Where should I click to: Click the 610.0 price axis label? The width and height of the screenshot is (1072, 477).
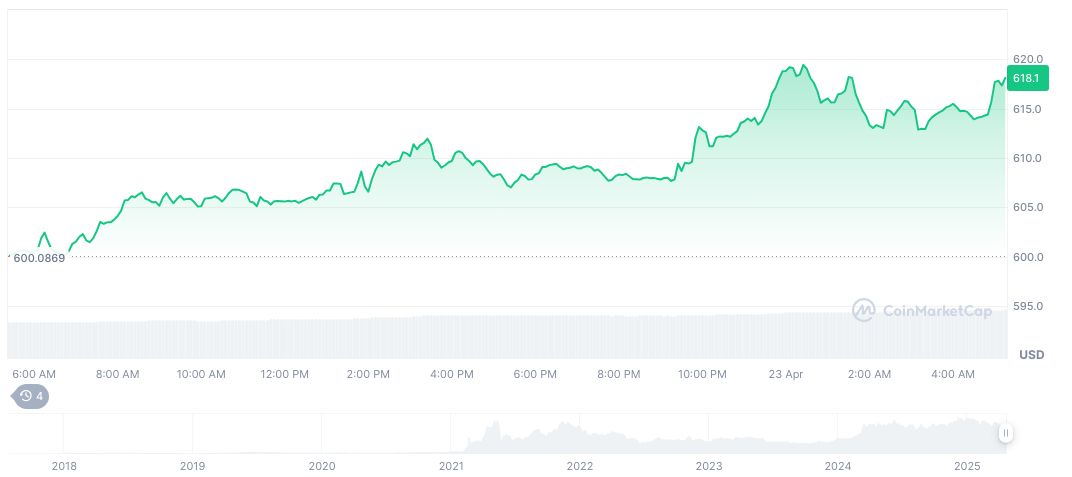1028,158
